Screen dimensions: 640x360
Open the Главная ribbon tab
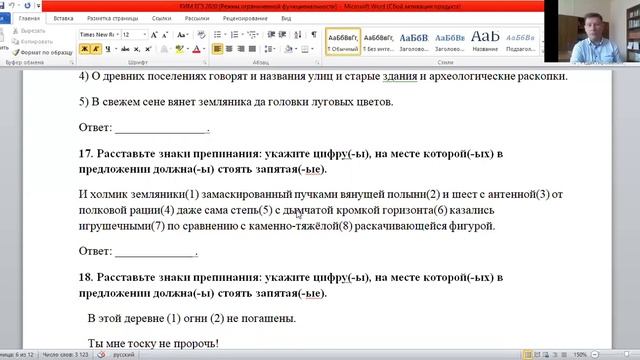point(29,18)
